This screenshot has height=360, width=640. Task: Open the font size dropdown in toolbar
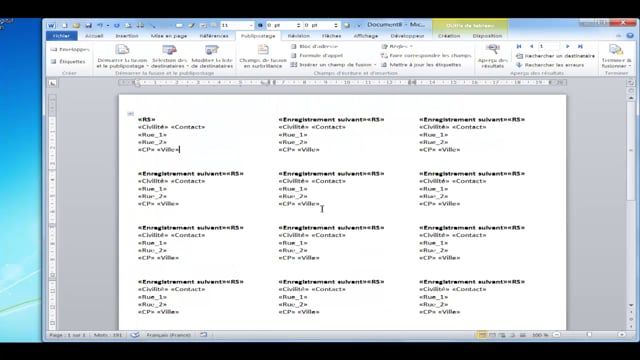click(x=251, y=25)
